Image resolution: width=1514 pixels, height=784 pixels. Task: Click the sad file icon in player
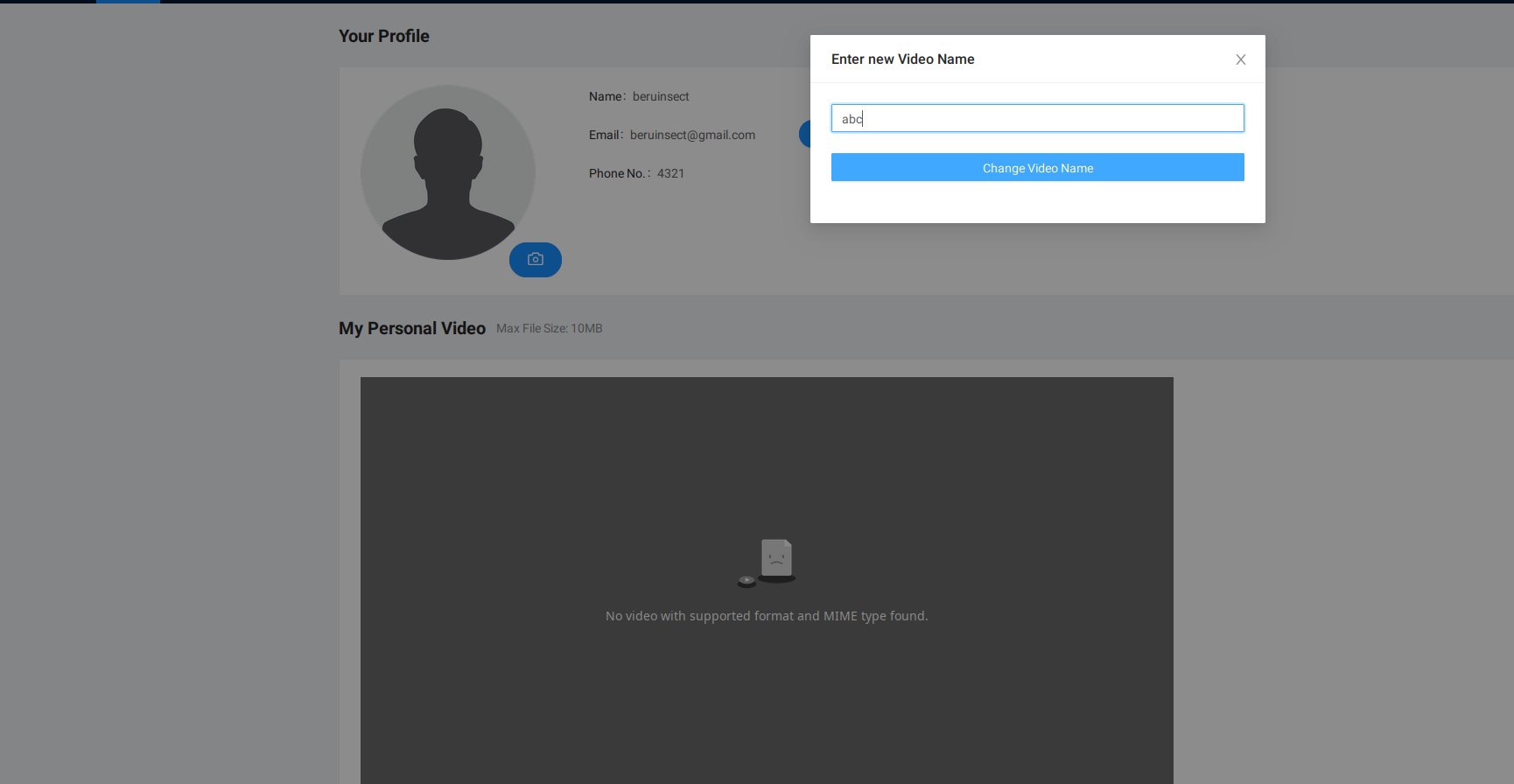click(776, 558)
